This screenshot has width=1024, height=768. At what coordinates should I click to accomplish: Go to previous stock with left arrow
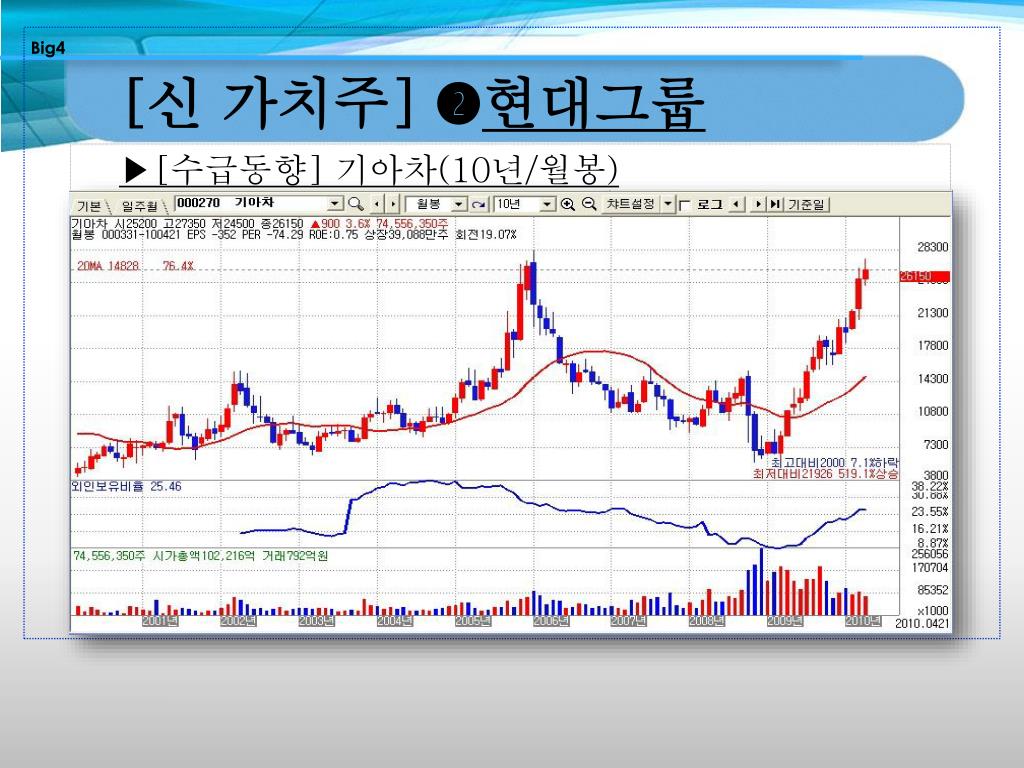(x=377, y=204)
